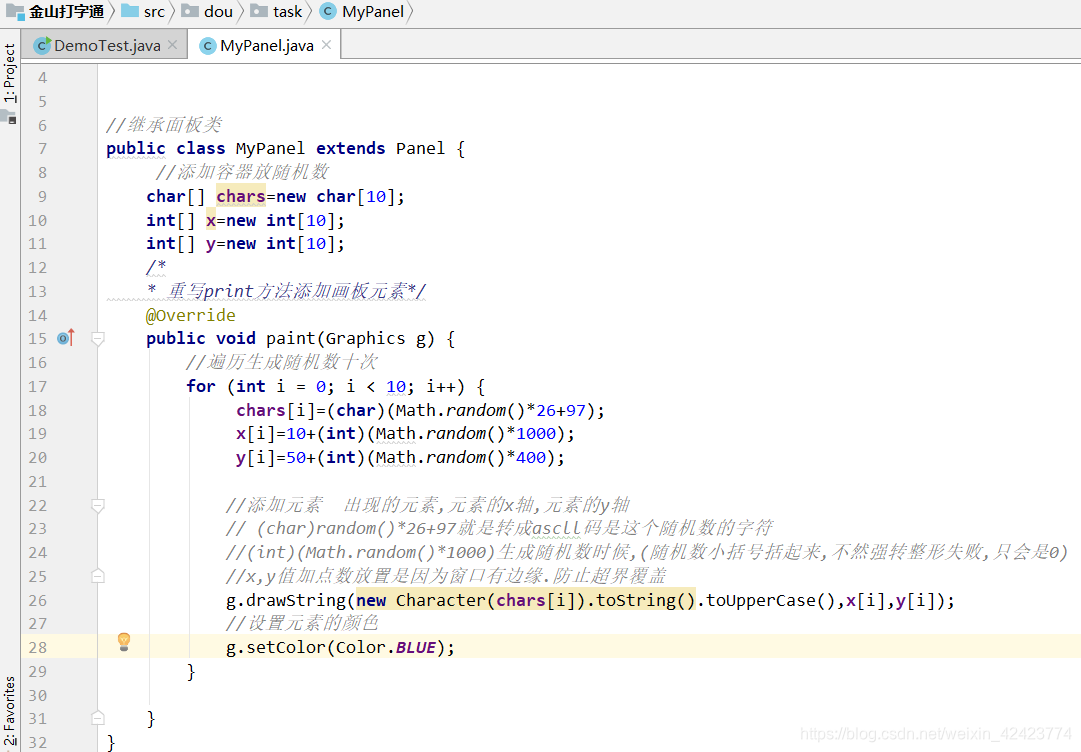This screenshot has height=752, width=1081.
Task: Click line number 28 in the gutter
Action: [x=37, y=647]
